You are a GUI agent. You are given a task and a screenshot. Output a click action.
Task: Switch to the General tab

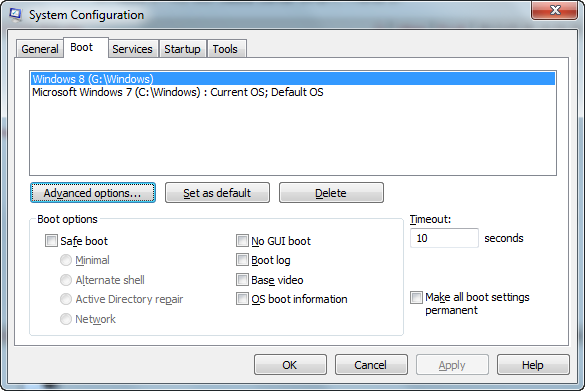[40, 49]
